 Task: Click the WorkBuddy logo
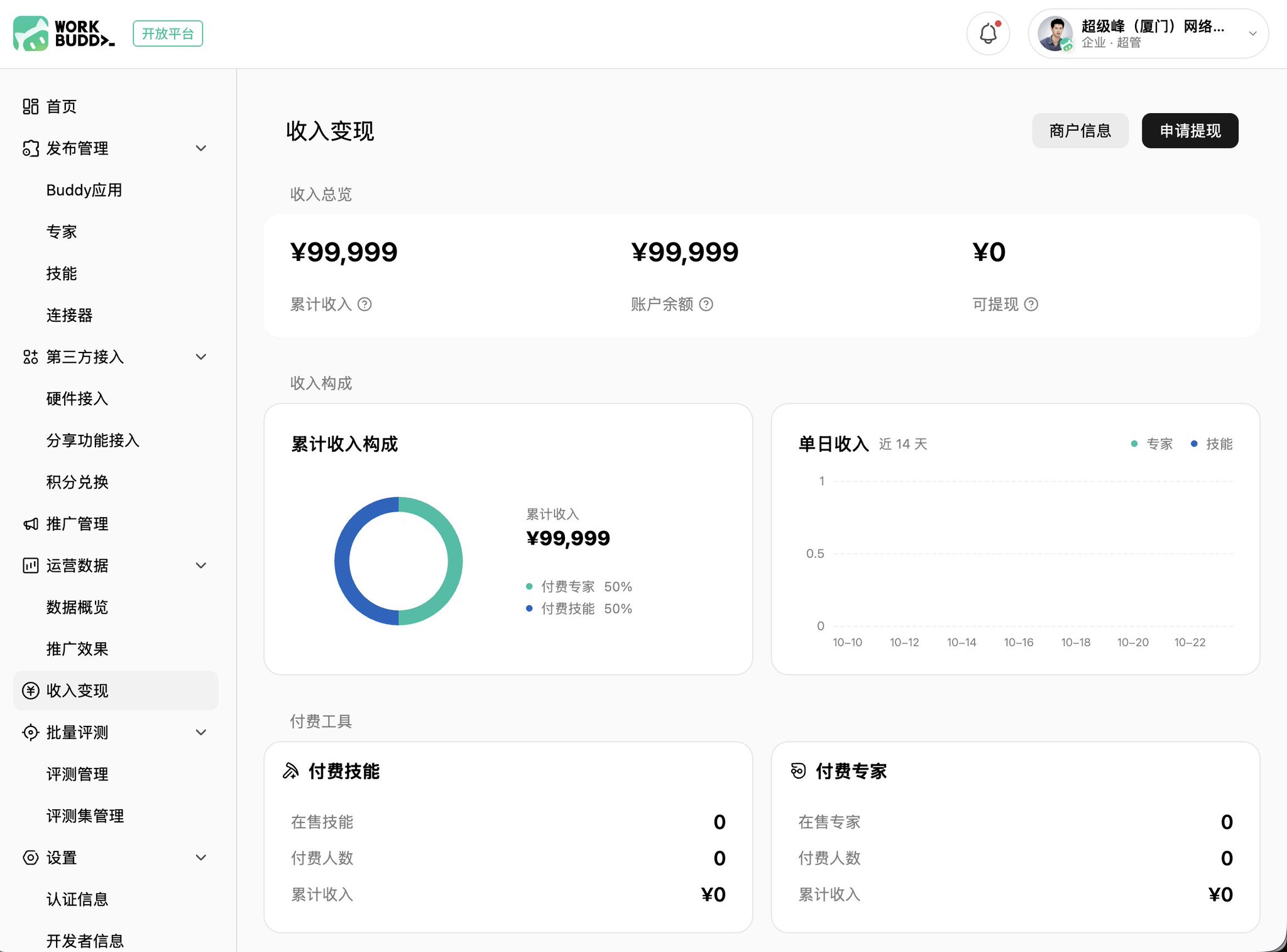[64, 33]
